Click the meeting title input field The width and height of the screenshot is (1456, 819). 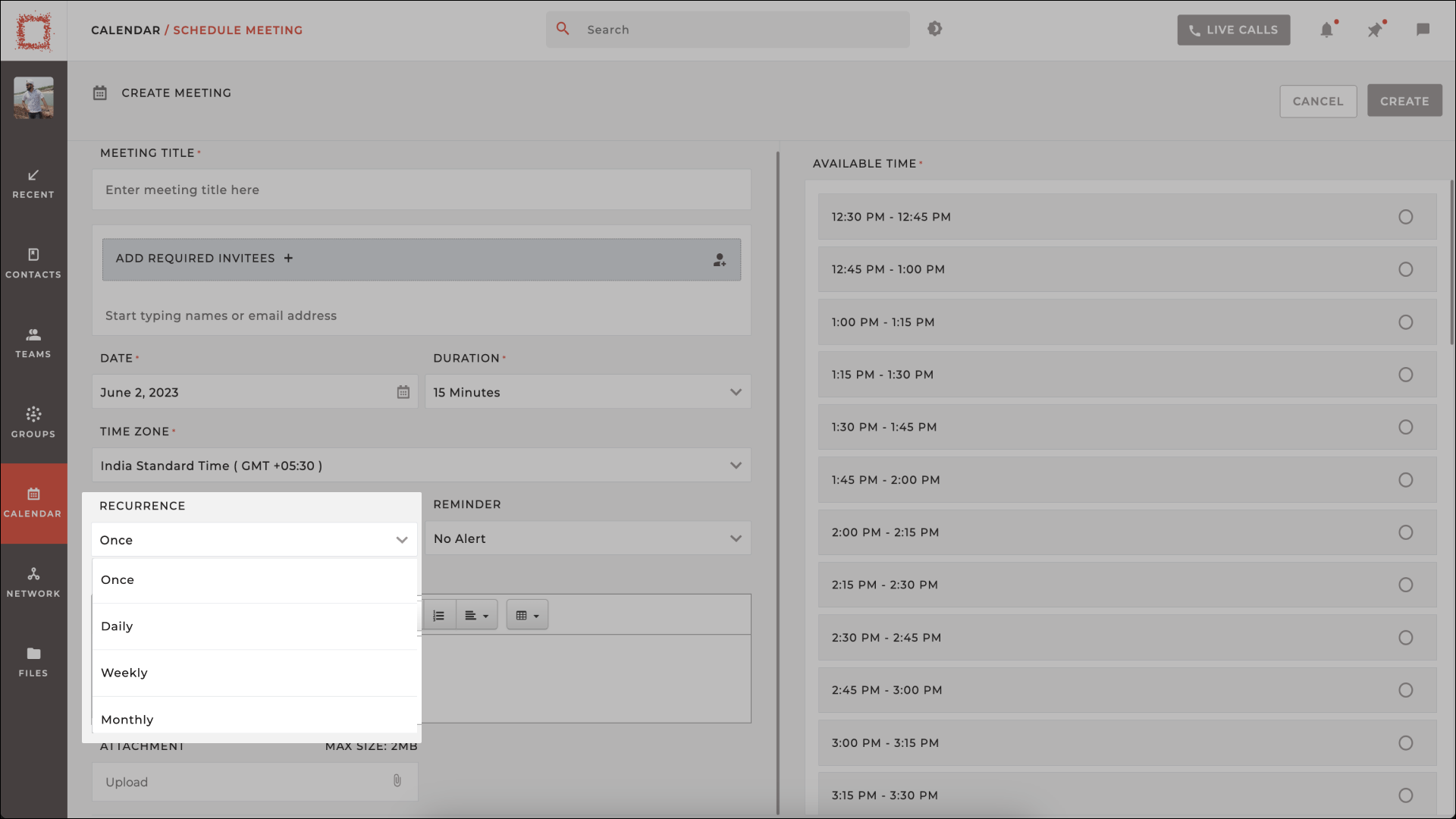click(x=421, y=189)
